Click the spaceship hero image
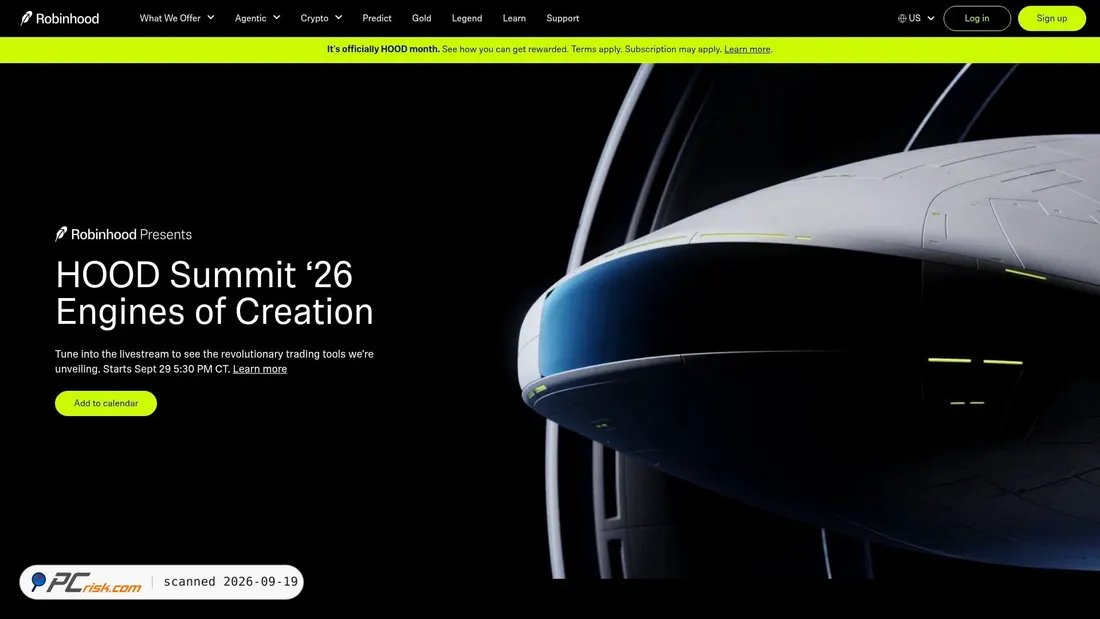Screen dimensions: 1100x619 807,321
